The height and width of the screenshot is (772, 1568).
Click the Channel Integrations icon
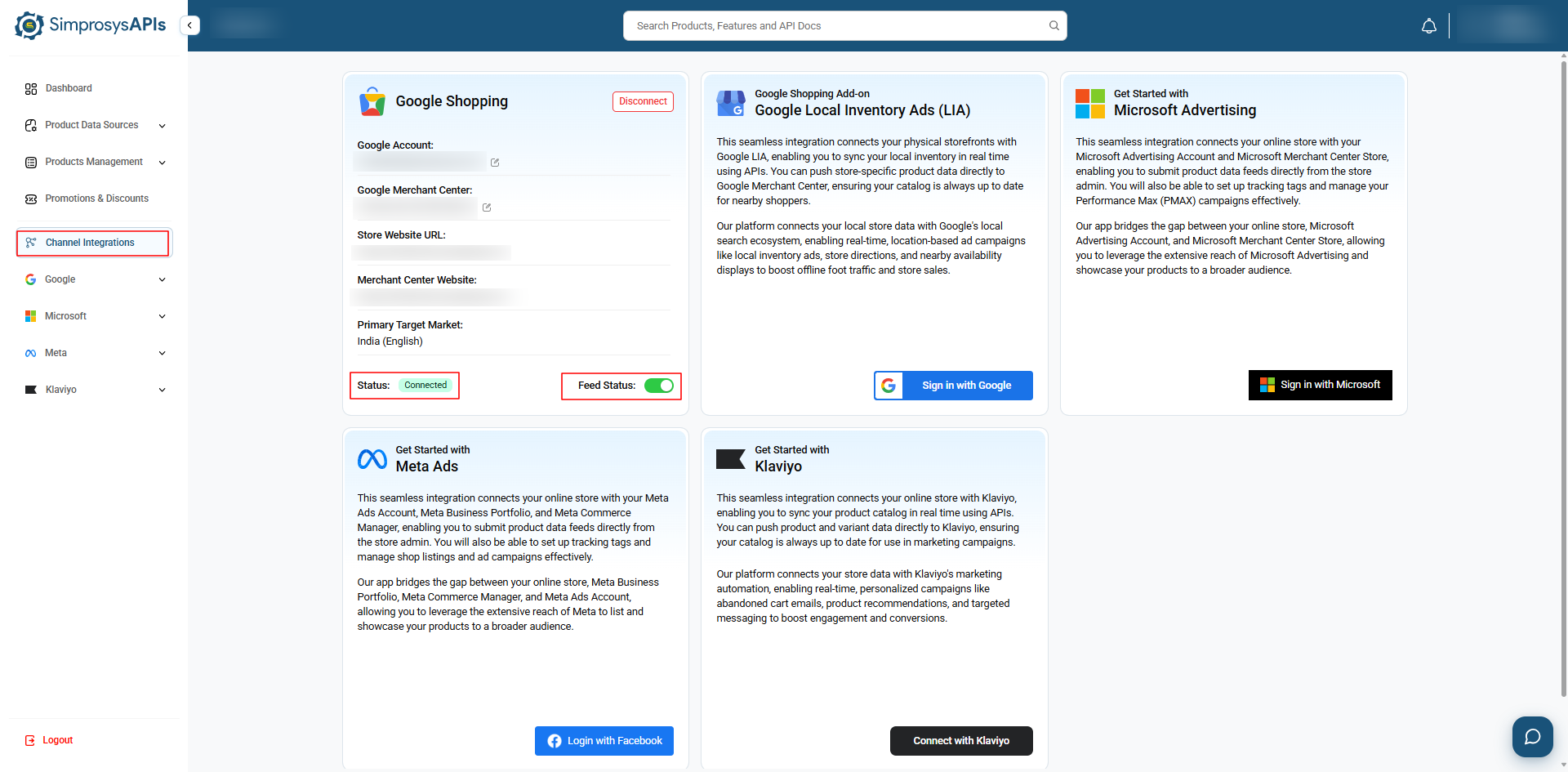[x=31, y=243]
